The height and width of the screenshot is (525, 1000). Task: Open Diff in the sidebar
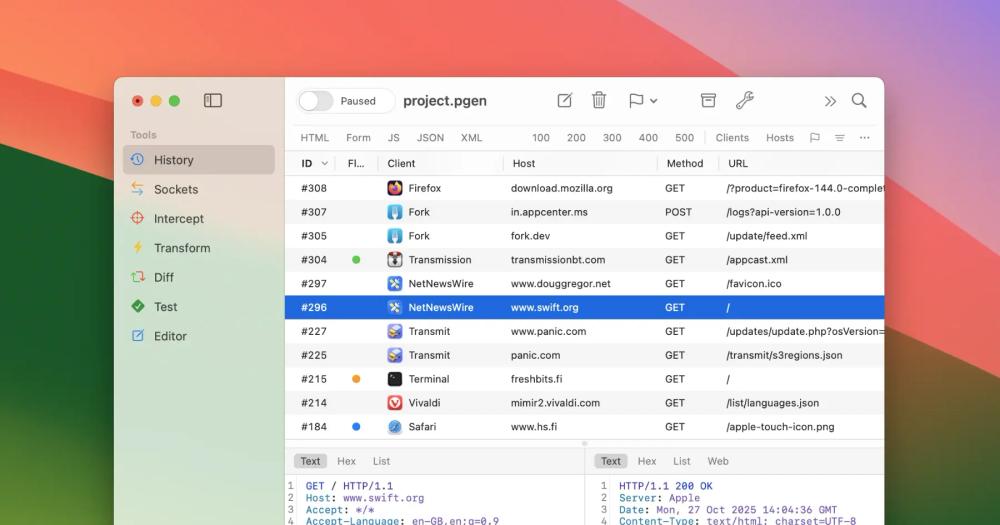(x=199, y=277)
